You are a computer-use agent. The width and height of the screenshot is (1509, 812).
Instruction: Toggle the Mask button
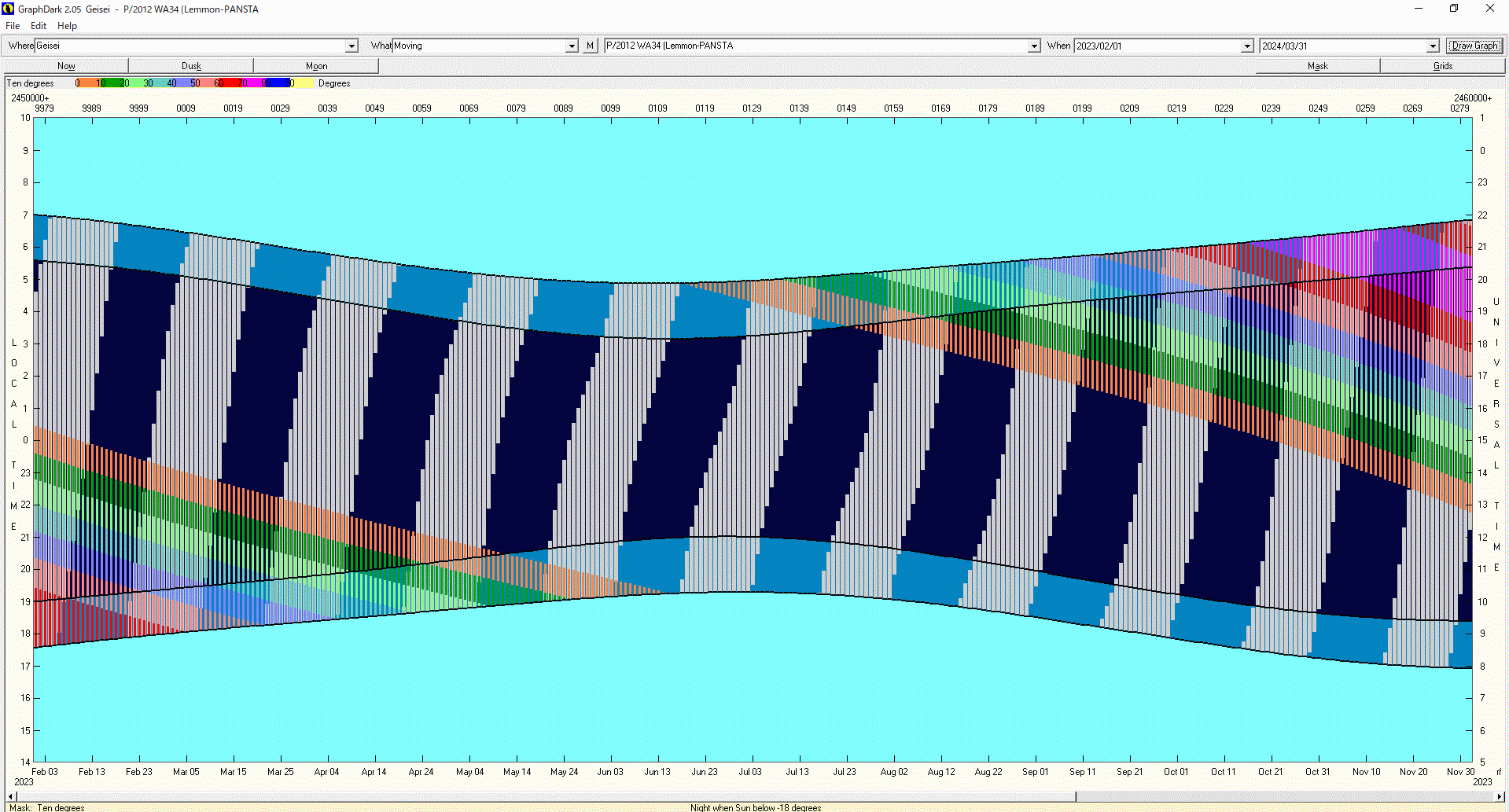(x=1317, y=66)
